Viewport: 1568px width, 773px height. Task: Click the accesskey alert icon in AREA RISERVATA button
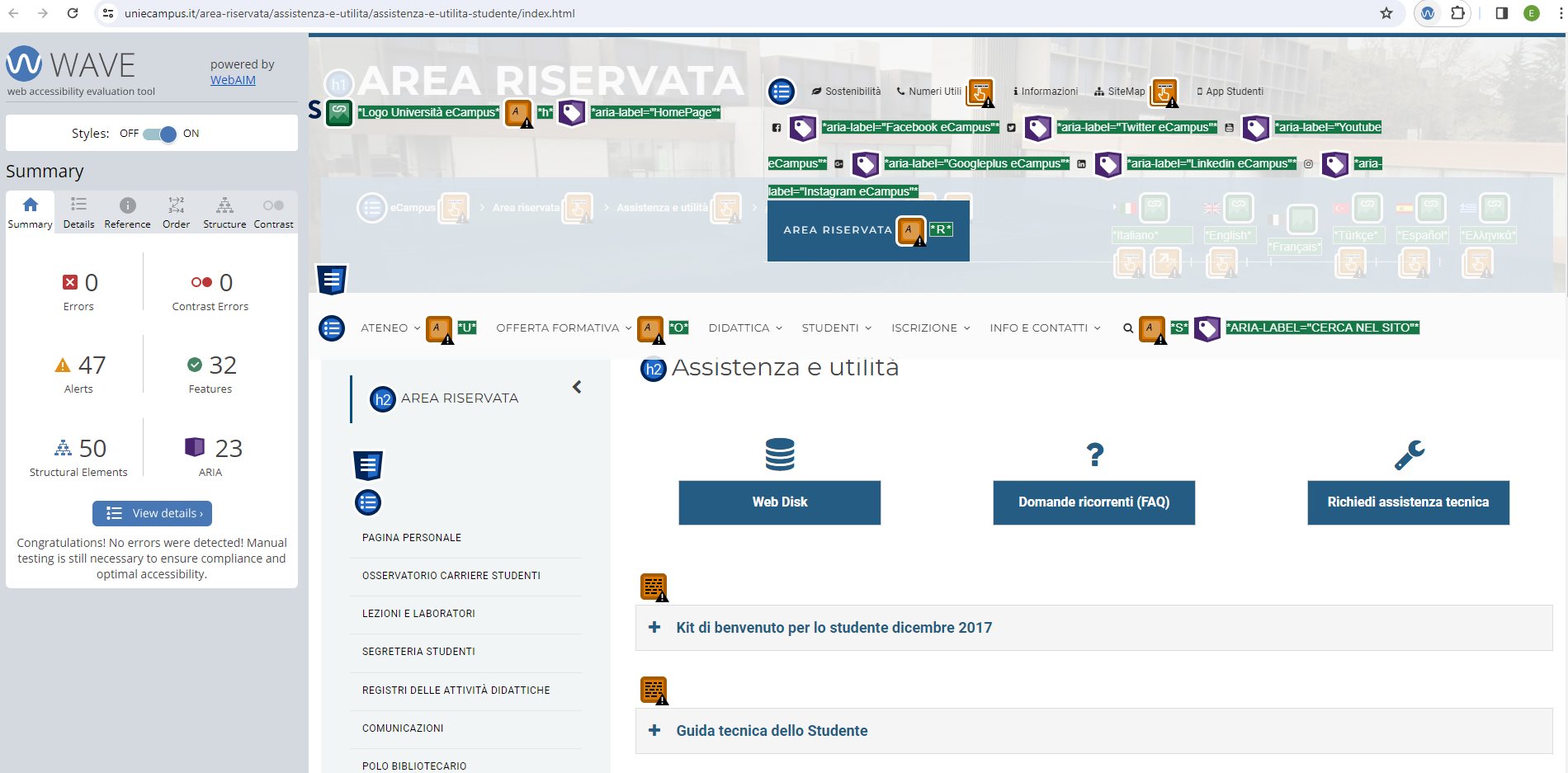click(x=911, y=230)
